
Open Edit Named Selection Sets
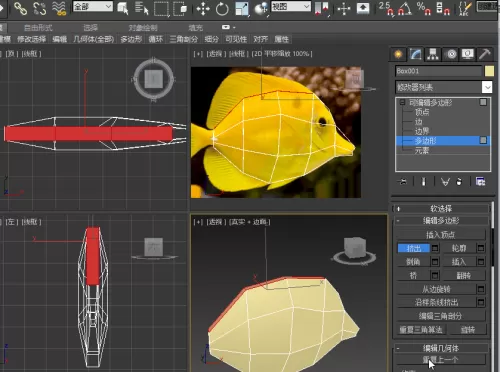click(x=465, y=9)
